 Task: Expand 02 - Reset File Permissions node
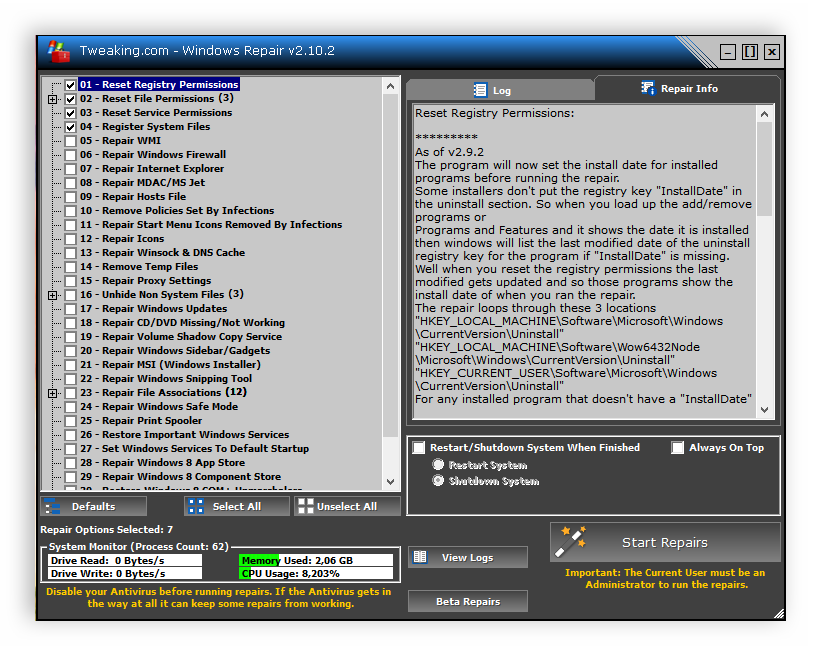point(52,99)
